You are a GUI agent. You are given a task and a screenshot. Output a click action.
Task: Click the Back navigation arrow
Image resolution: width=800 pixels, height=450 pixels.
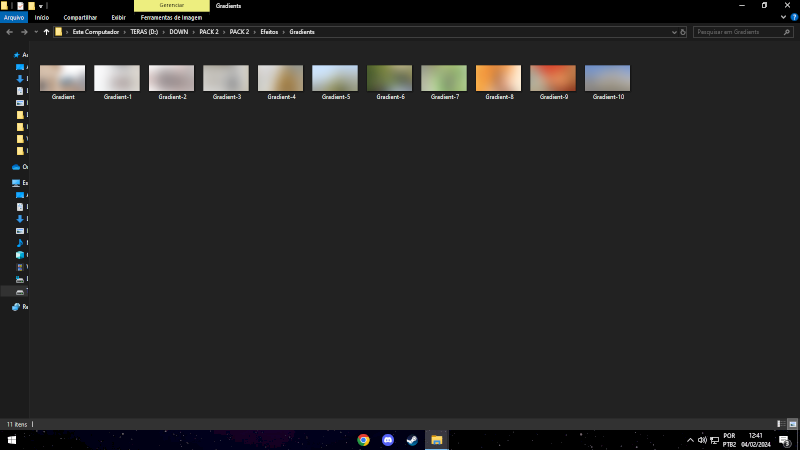pos(9,32)
